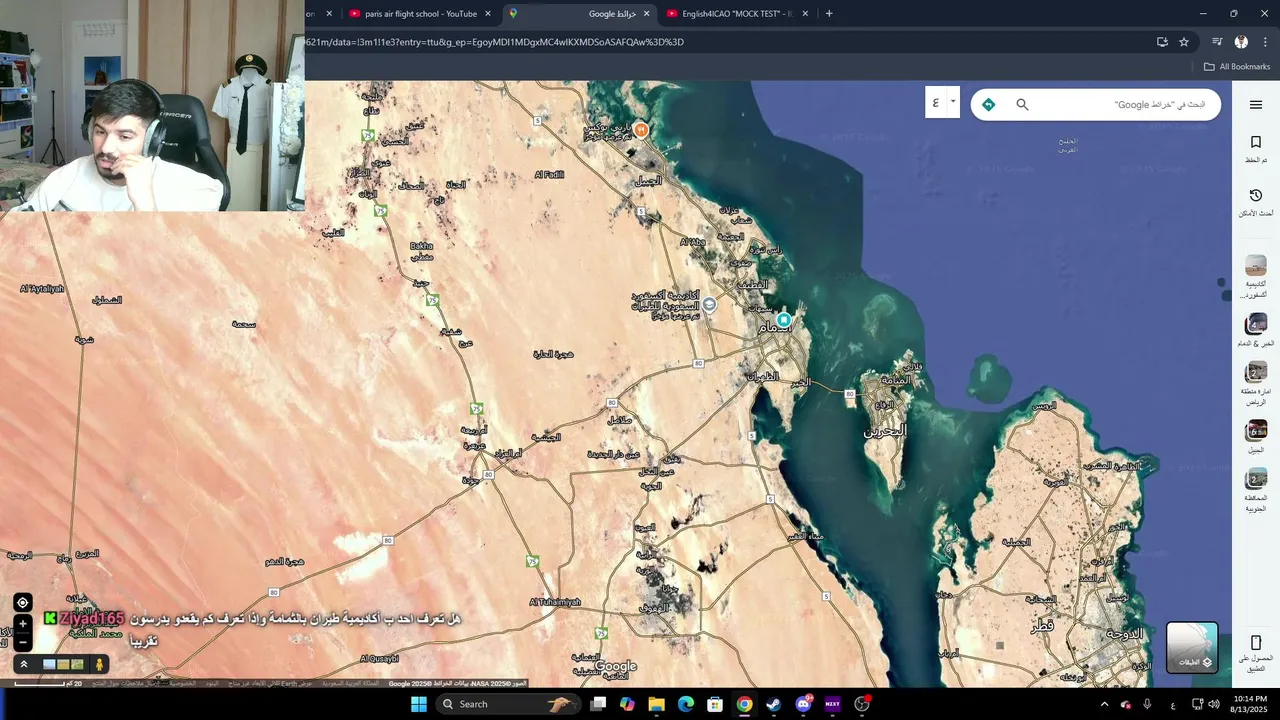Open Microsoft Edge from the taskbar
This screenshot has height=720, width=1280.
coord(686,704)
